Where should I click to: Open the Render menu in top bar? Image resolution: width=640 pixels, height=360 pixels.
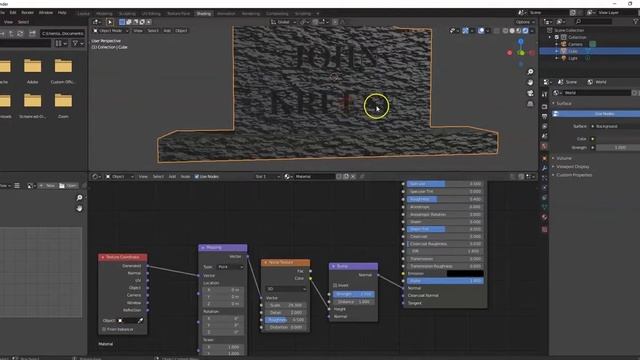[x=27, y=13]
